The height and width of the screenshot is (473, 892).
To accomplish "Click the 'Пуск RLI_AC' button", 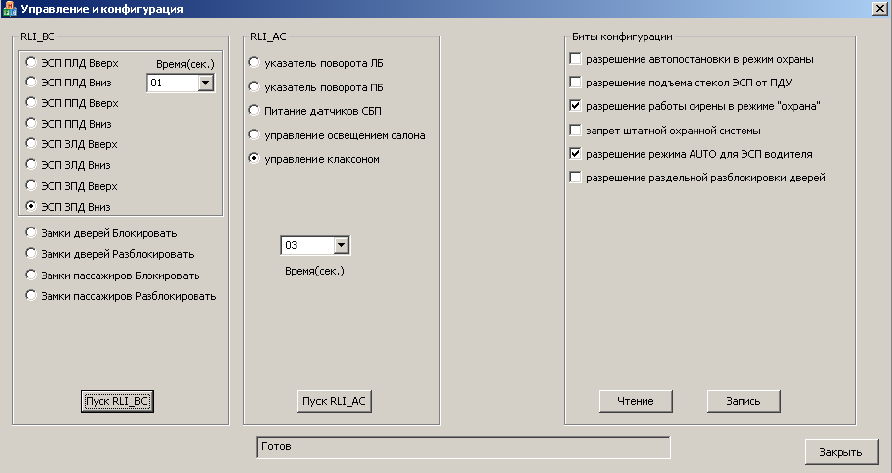I will [335, 401].
